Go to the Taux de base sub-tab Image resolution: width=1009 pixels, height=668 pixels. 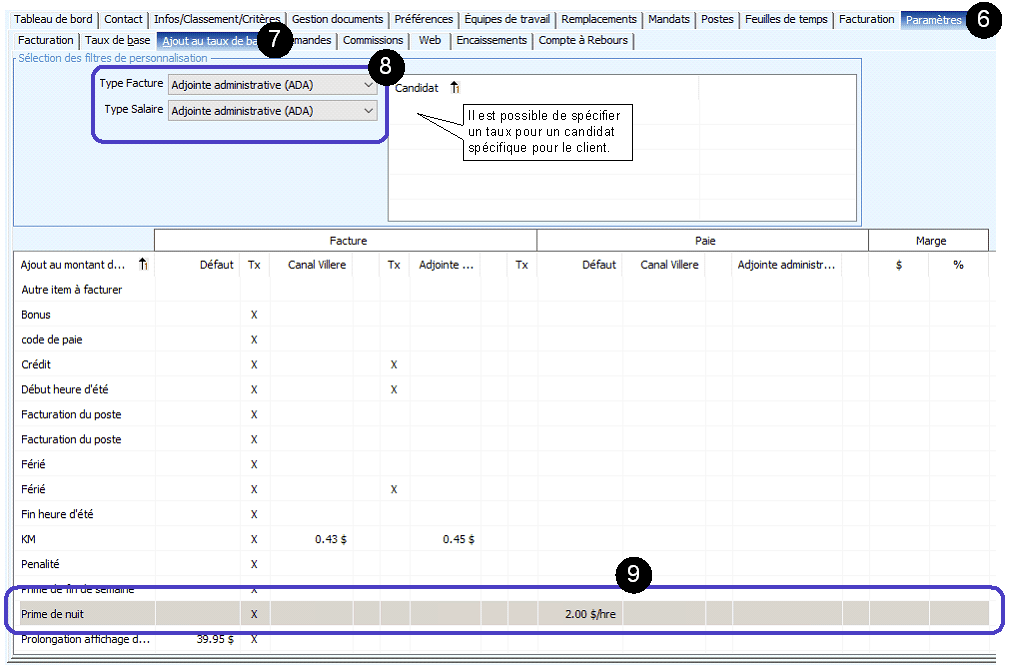click(118, 41)
